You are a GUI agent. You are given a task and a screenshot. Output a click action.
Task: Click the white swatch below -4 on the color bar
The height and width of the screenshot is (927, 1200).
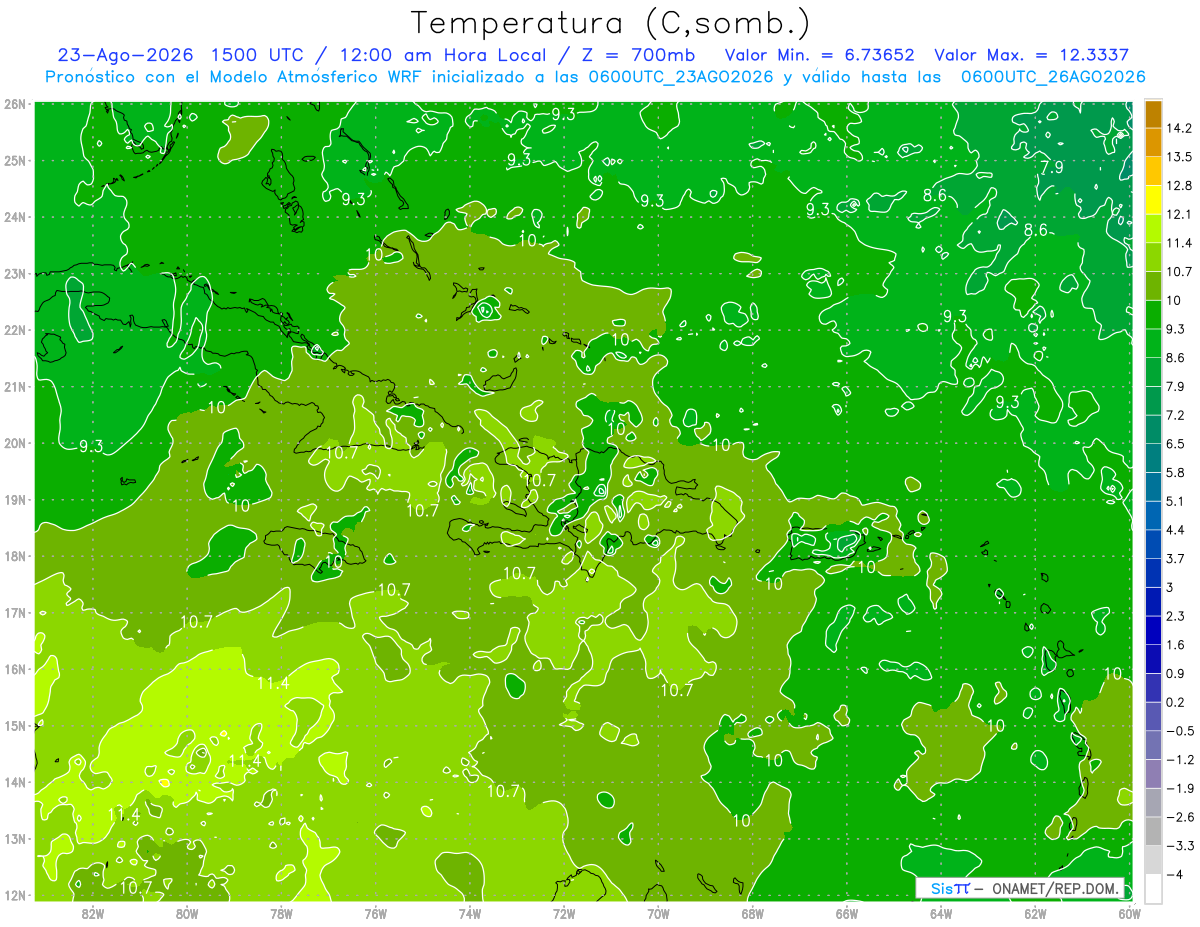(1153, 887)
